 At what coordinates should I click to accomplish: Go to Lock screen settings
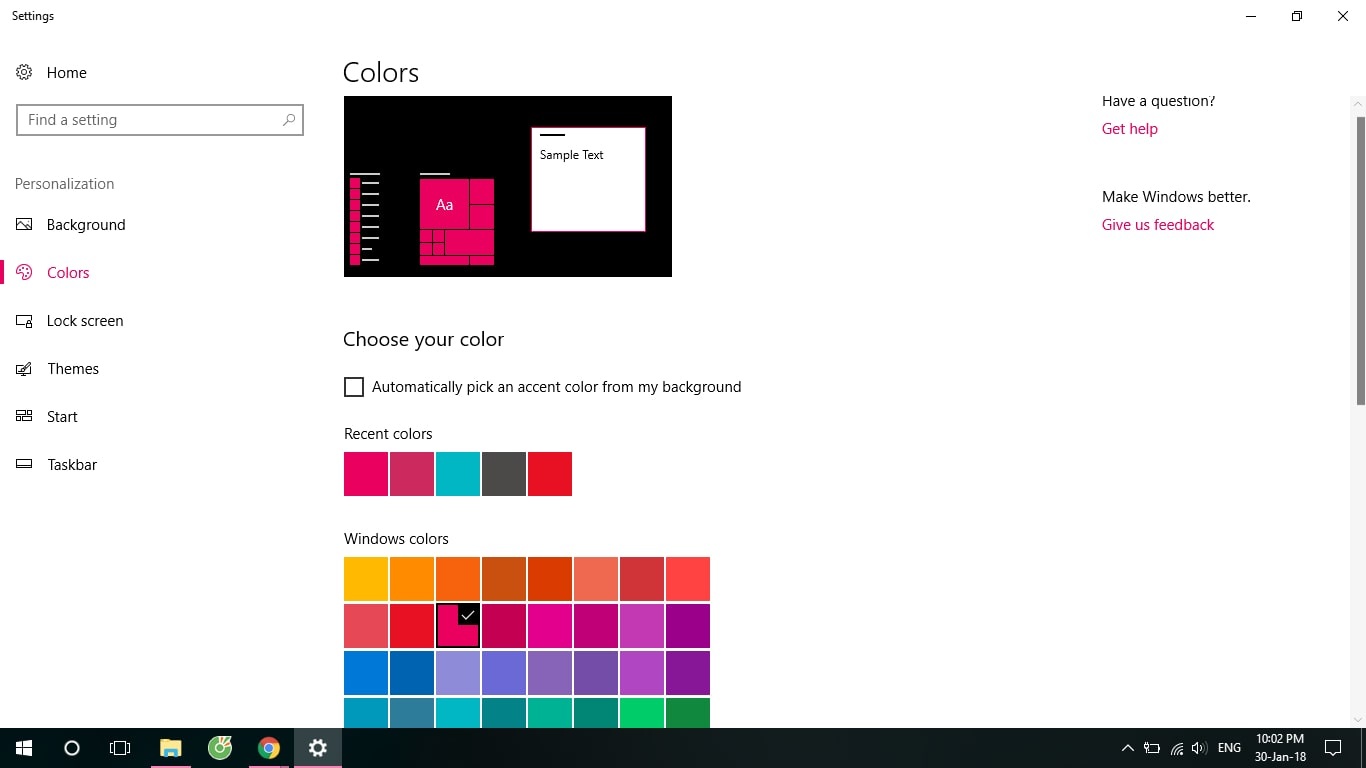(85, 321)
